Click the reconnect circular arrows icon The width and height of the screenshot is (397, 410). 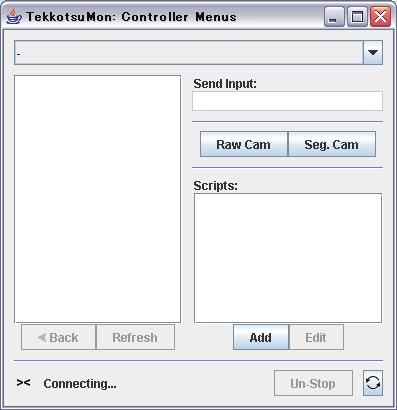(x=373, y=383)
